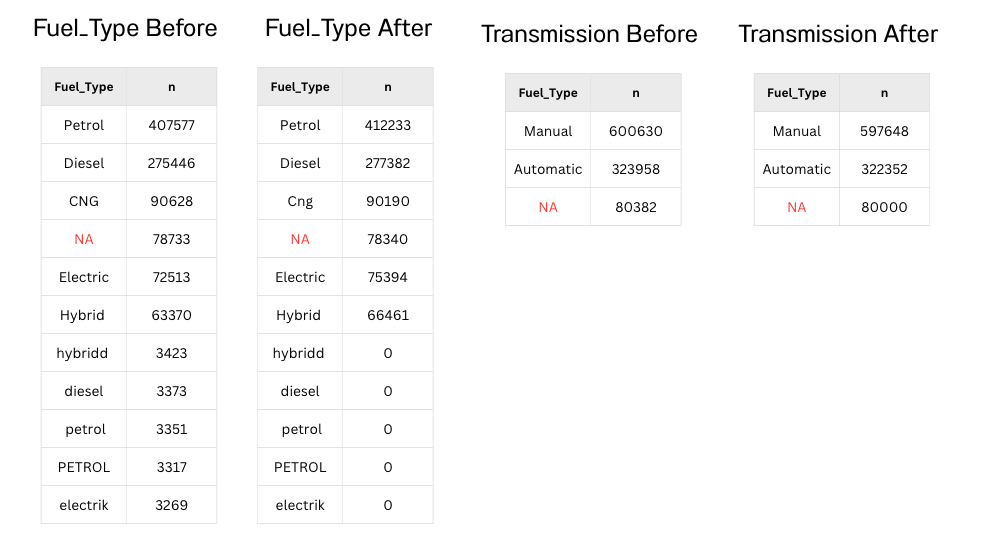Click the Petrol count 407577 cell
The height and width of the screenshot is (535, 986).
coord(172,125)
